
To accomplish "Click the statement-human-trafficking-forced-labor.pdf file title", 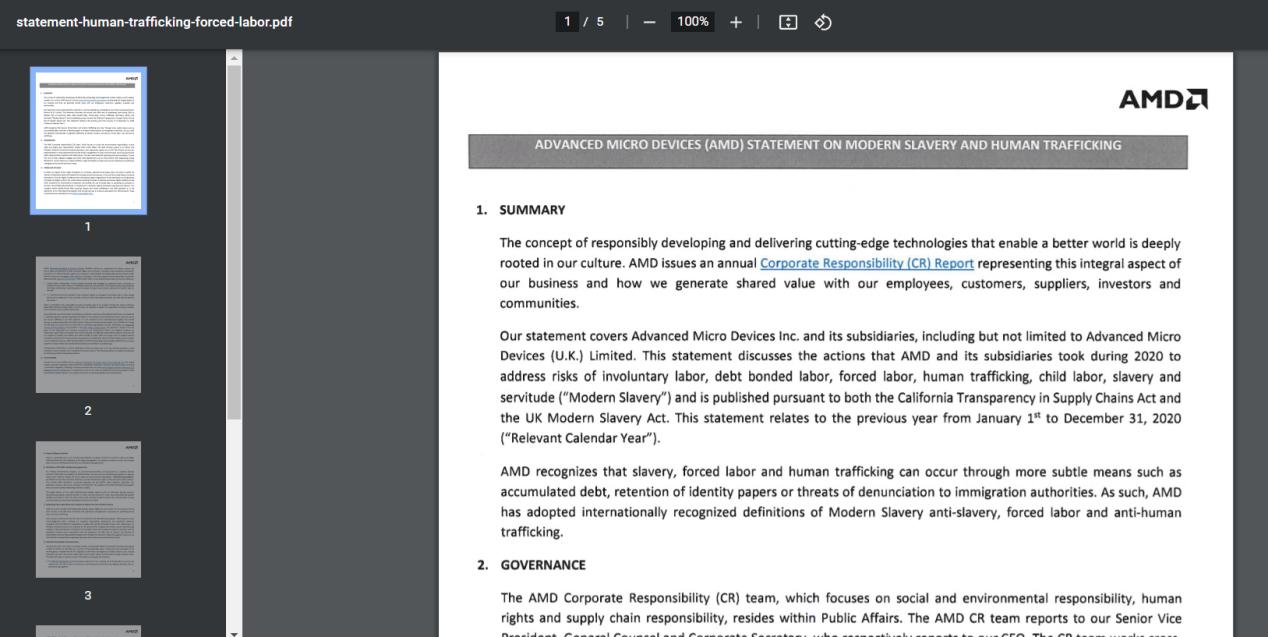I will click(154, 22).
